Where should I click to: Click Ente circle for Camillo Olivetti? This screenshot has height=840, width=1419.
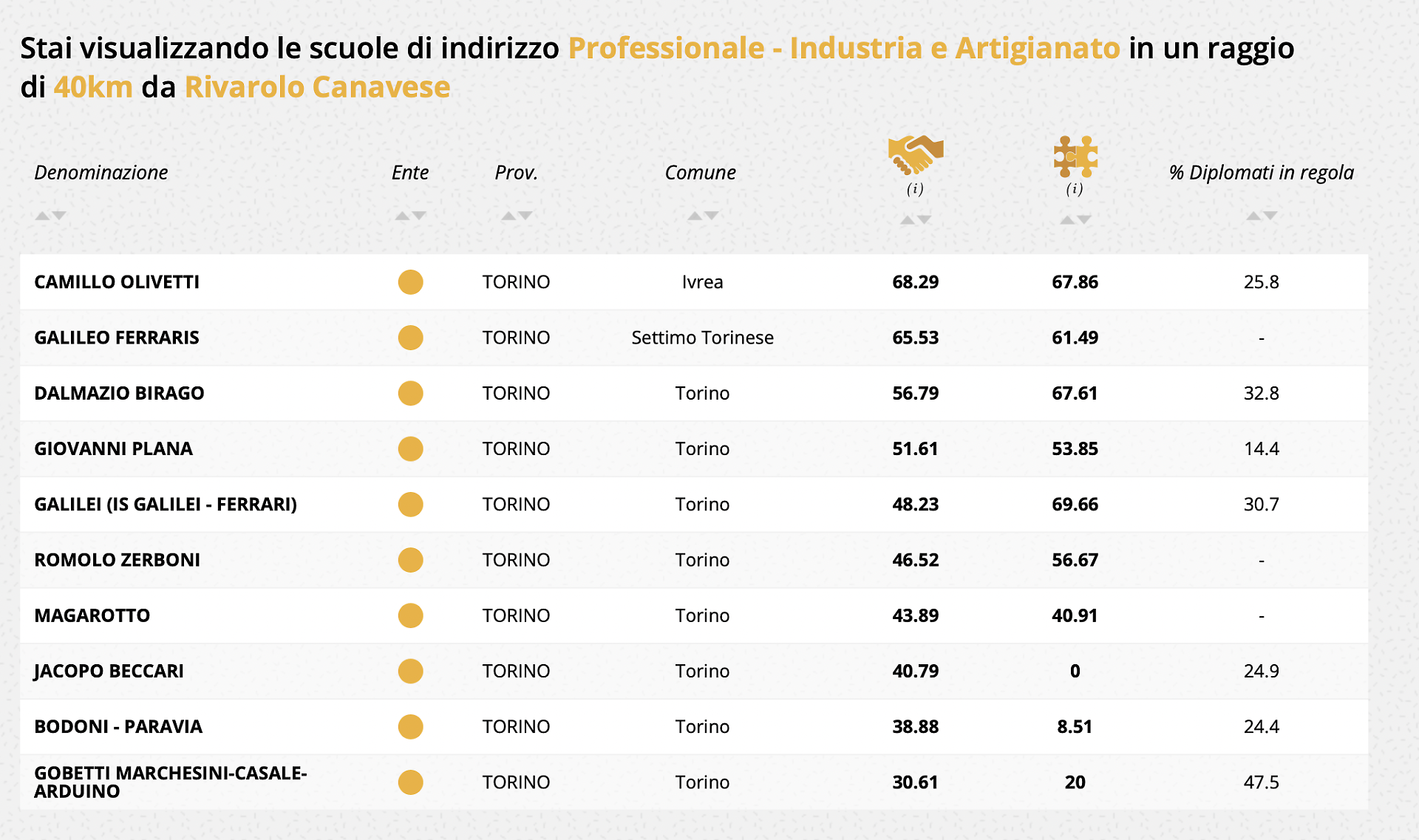(410, 282)
